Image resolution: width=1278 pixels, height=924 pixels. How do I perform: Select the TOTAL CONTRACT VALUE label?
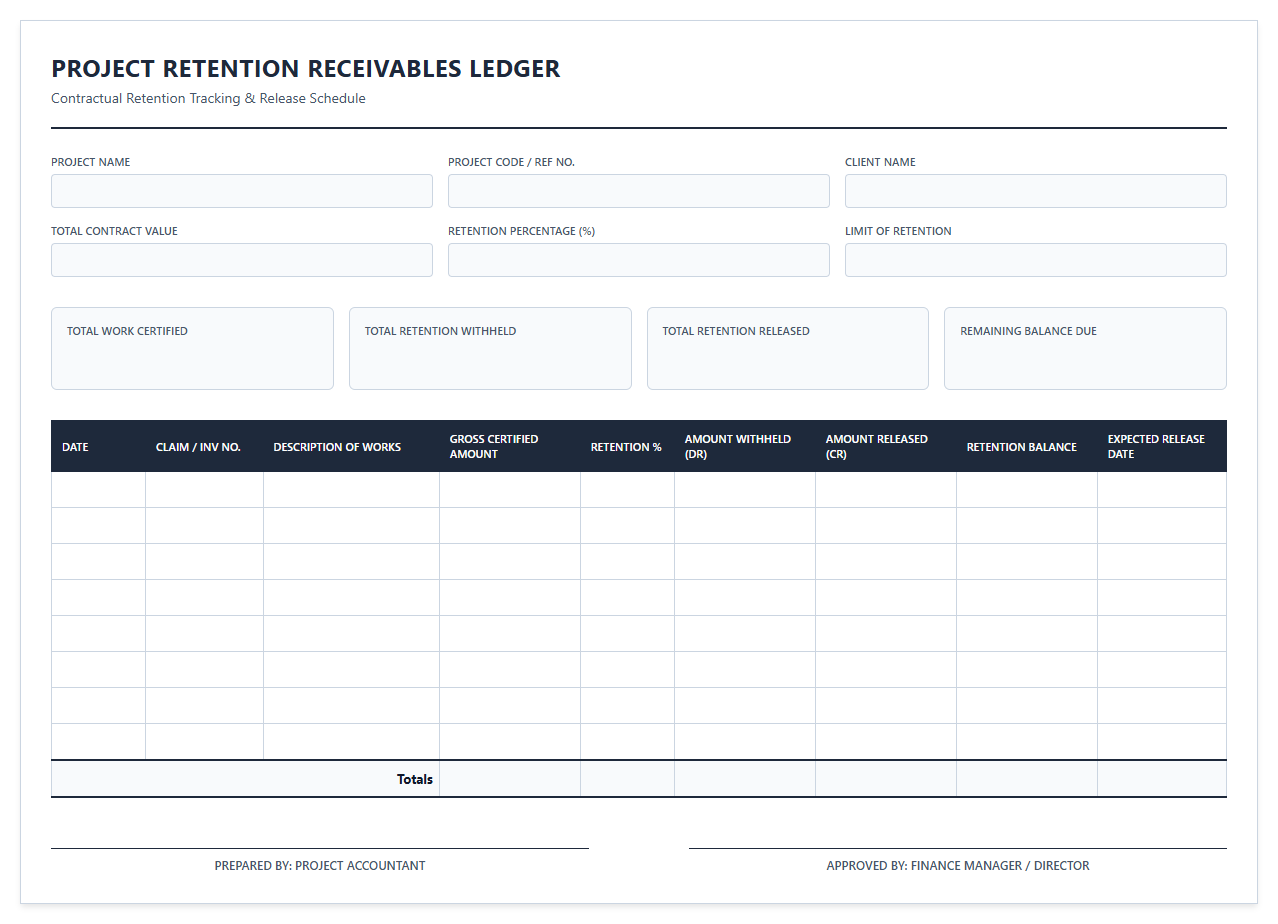pyautogui.click(x=114, y=231)
